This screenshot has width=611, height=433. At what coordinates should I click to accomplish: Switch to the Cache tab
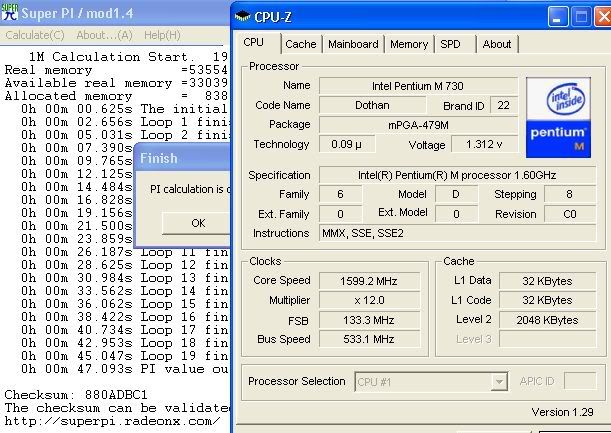(300, 45)
